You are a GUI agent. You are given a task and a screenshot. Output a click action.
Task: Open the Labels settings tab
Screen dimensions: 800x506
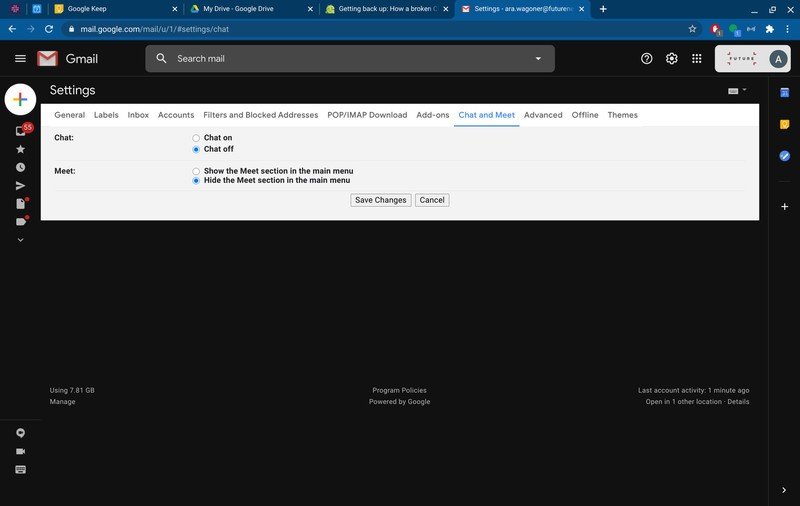point(106,115)
